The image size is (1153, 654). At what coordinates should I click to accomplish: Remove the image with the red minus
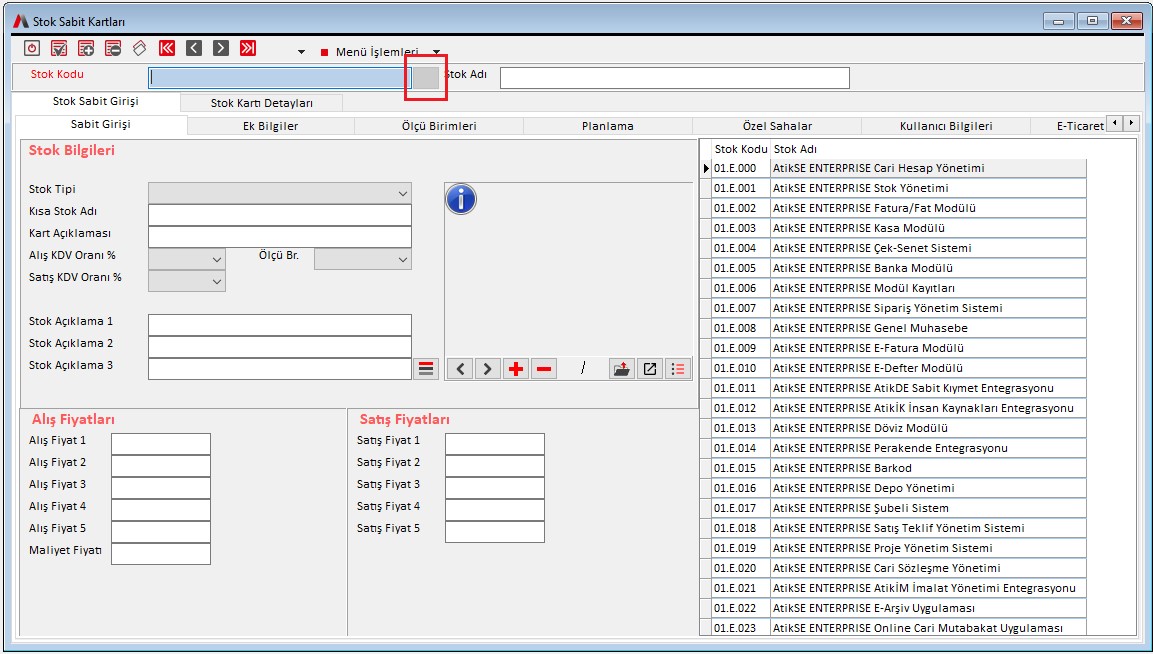[543, 369]
